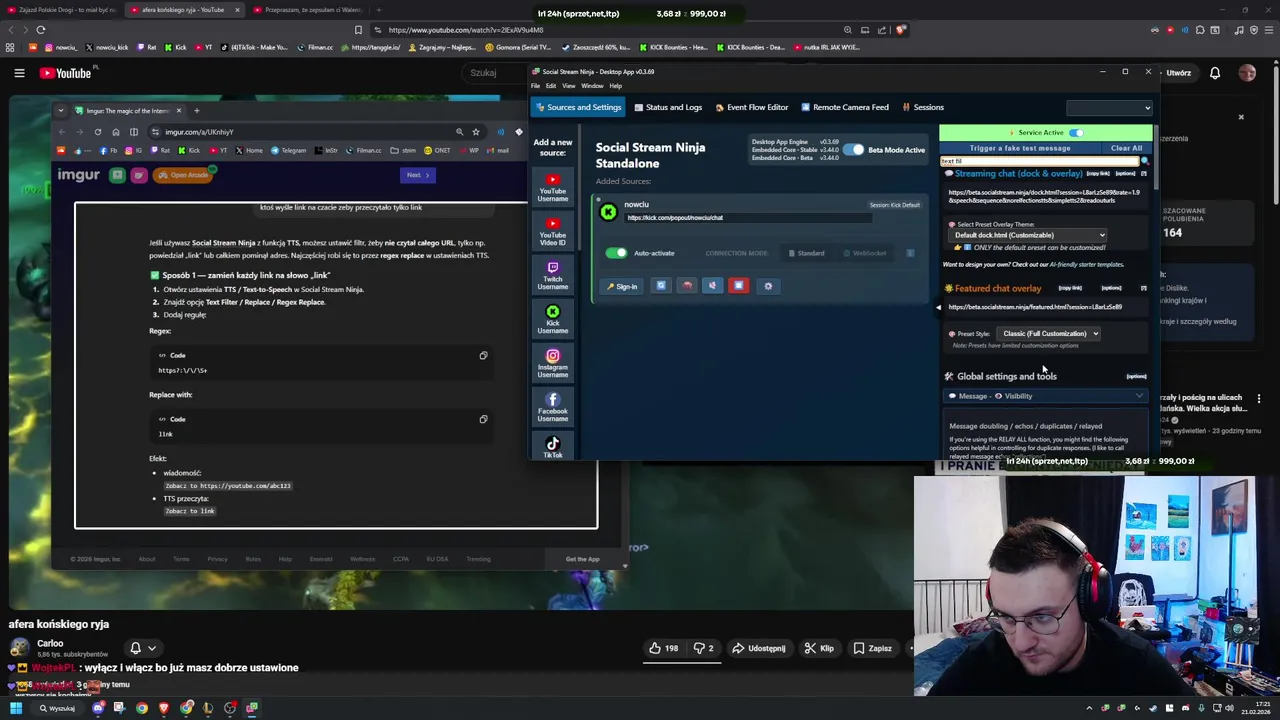Screen dimensions: 1280x720
Task: Switch to Sources and Settings tab
Action: [x=579, y=107]
